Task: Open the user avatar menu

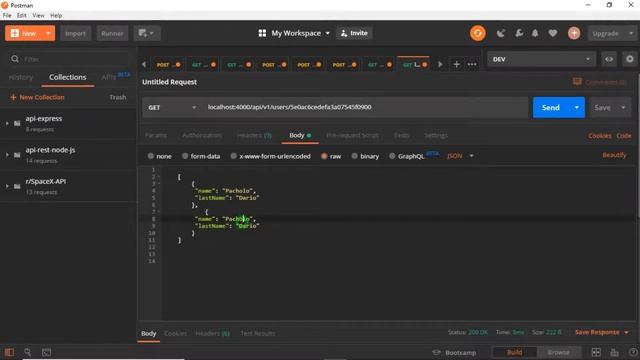Action: (x=574, y=33)
